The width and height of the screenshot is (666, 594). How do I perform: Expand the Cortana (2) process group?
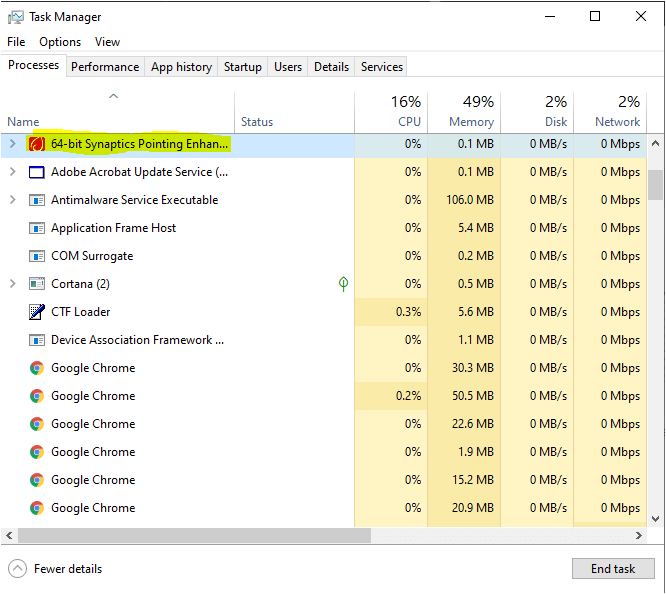coord(12,284)
